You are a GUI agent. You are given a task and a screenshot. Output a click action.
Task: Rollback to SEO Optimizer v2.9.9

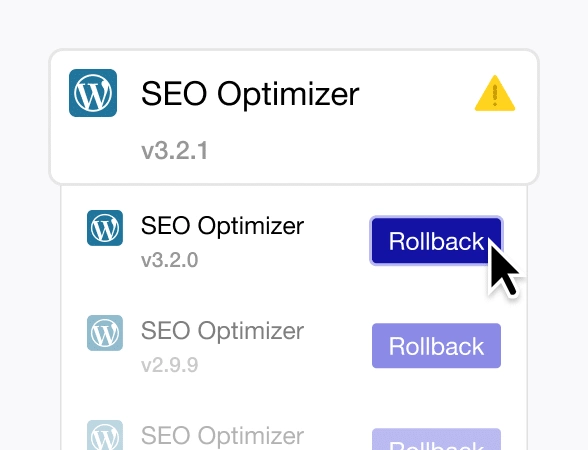tap(436, 346)
